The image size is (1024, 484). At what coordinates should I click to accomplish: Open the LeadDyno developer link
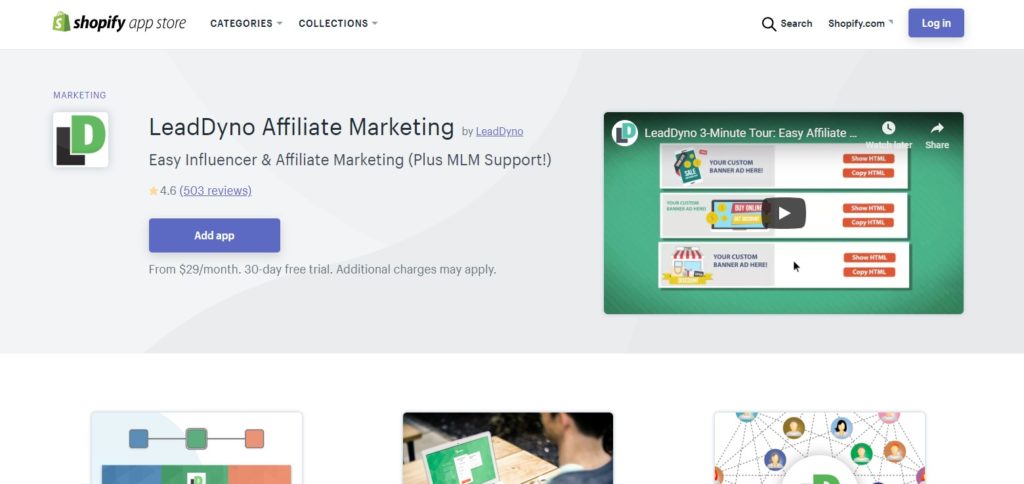(x=500, y=131)
